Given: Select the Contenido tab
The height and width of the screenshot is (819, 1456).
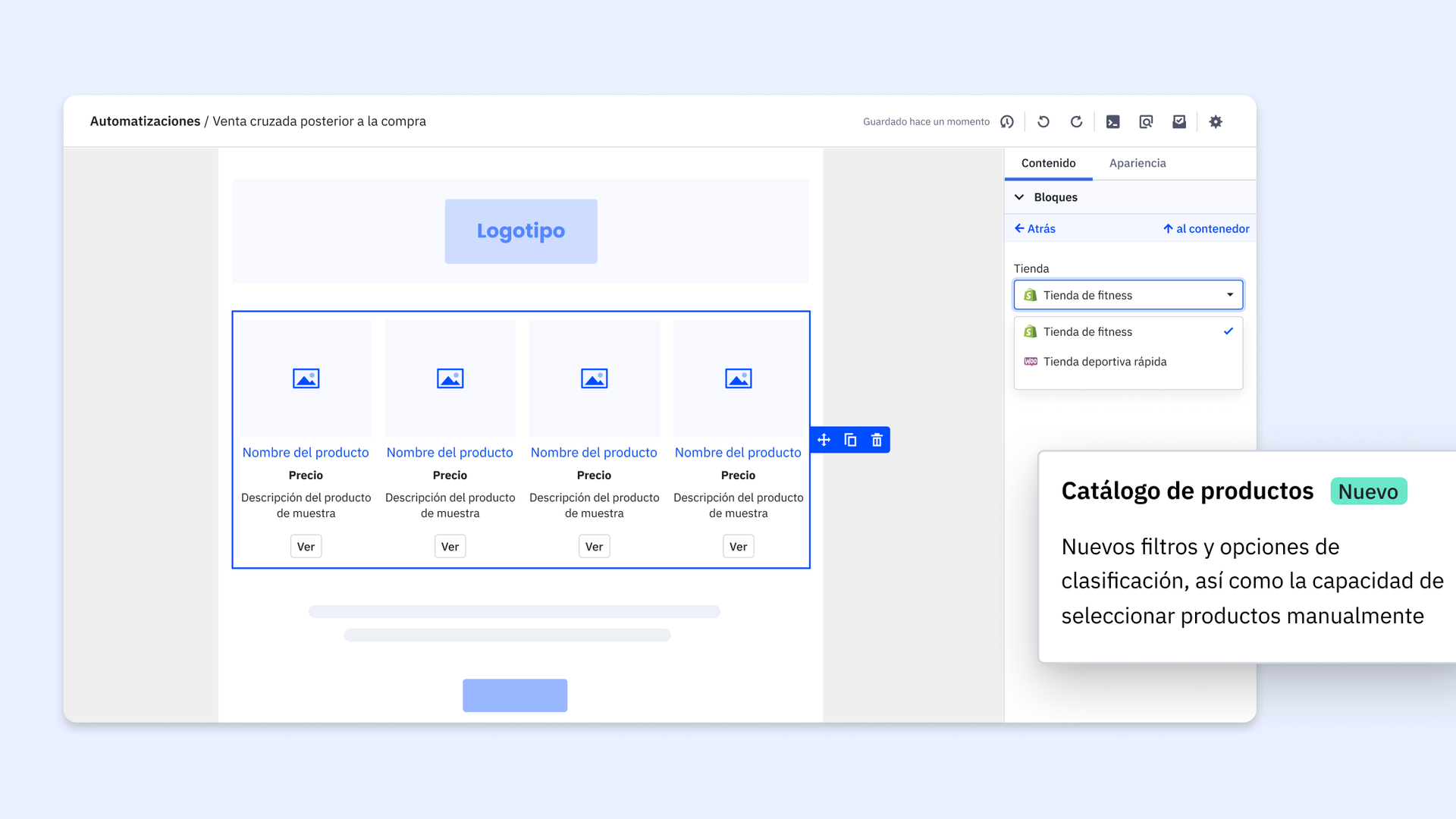Looking at the screenshot, I should [1048, 163].
